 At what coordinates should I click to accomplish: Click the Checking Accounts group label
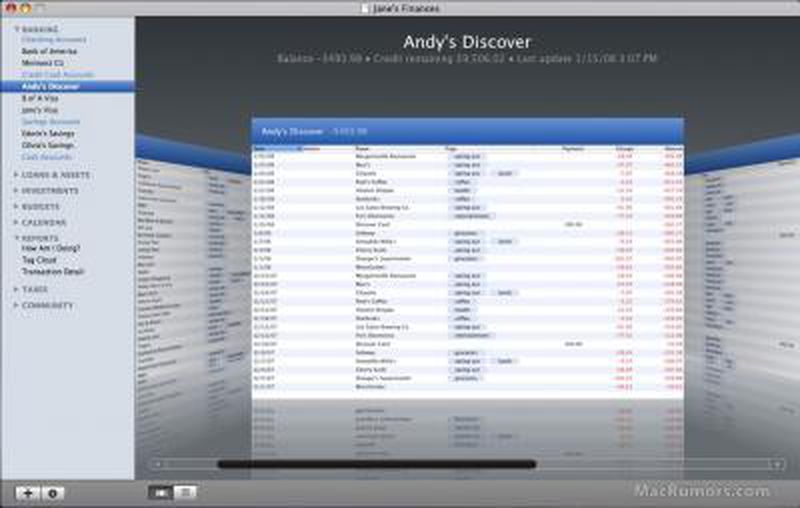pyautogui.click(x=54, y=39)
